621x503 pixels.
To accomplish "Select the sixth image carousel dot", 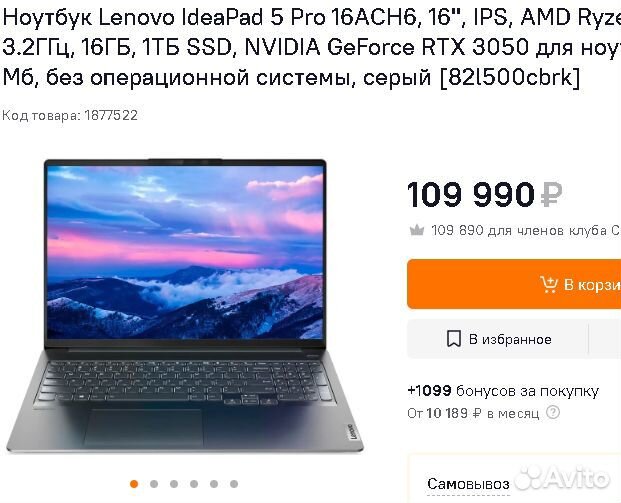I will pos(234,484).
